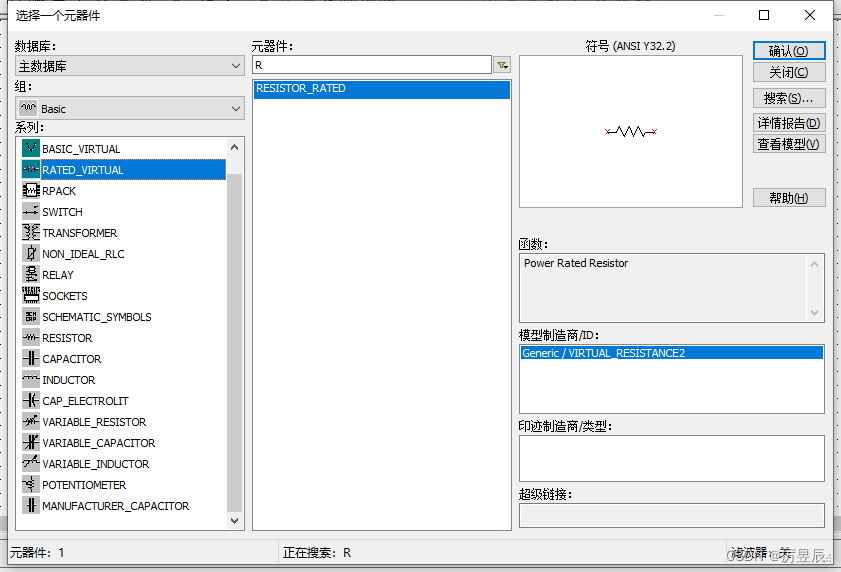Click the 查看模型(V) view model button
The image size is (841, 572).
click(x=788, y=144)
